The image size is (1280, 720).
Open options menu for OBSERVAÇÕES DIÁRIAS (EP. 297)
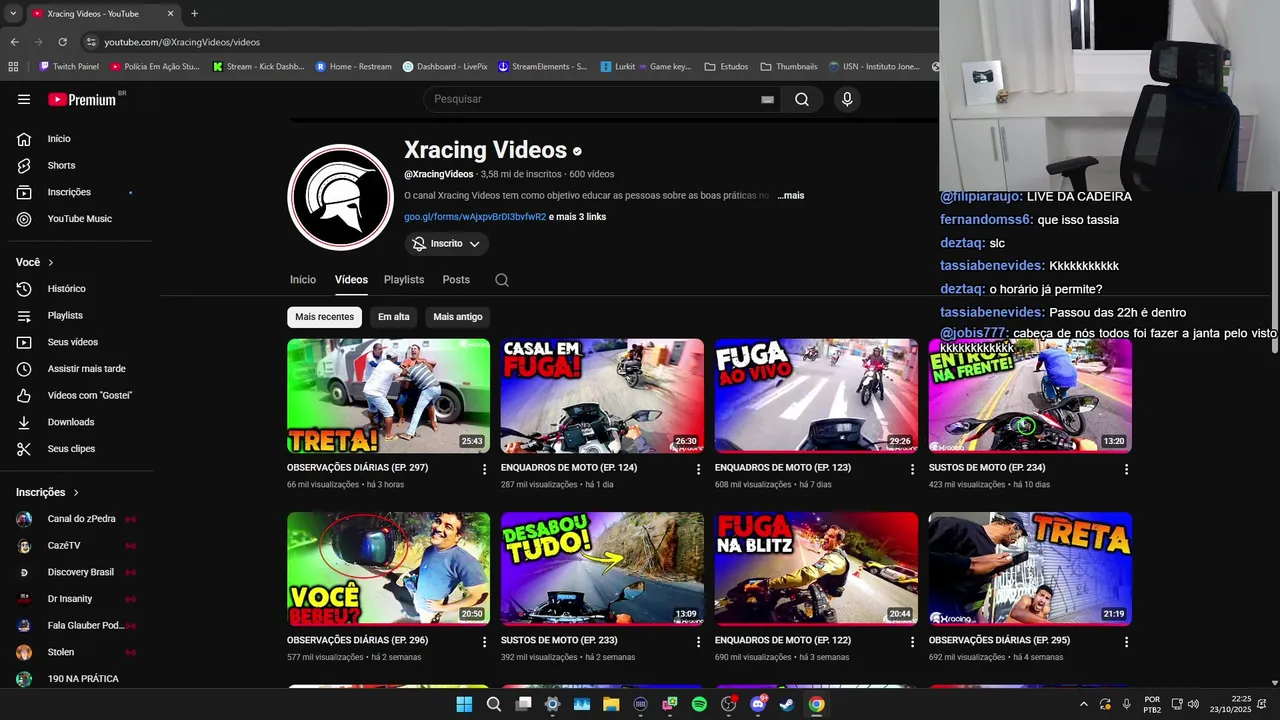484,469
